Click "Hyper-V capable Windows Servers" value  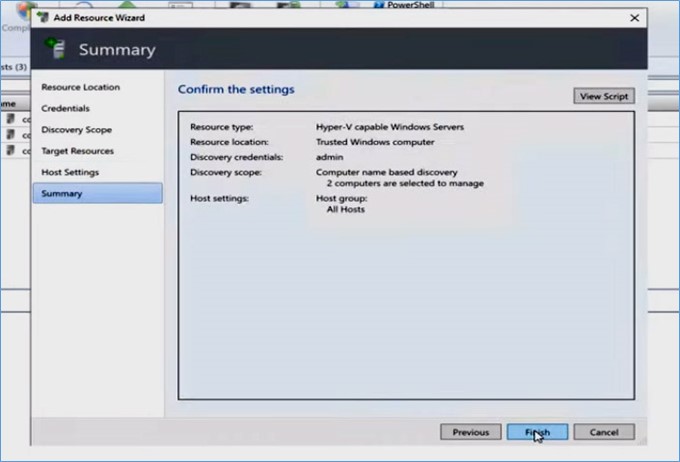[x=390, y=127]
